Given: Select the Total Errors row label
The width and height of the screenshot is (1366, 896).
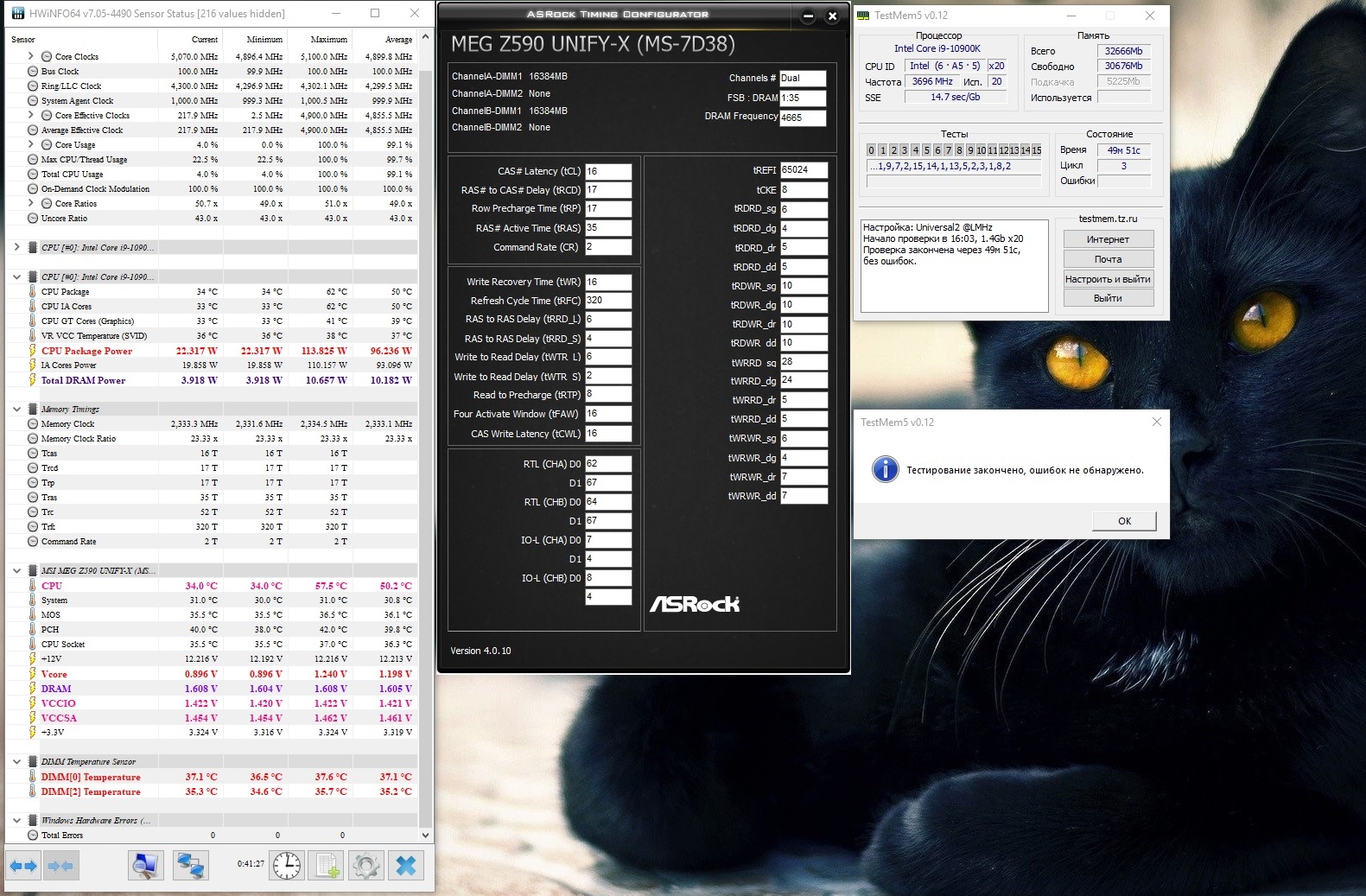Looking at the screenshot, I should tap(62, 836).
